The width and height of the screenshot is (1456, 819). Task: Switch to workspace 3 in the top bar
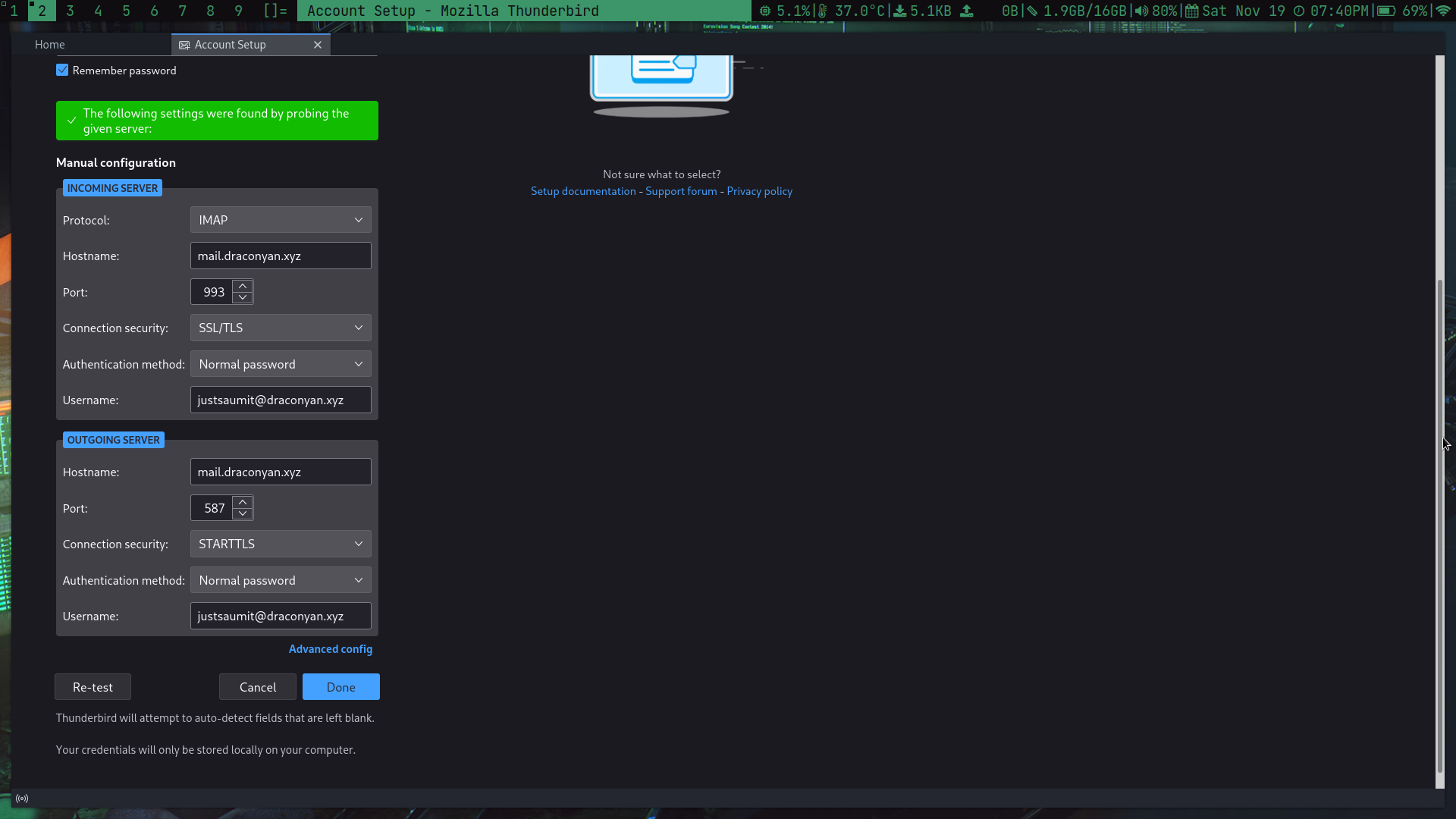[70, 11]
